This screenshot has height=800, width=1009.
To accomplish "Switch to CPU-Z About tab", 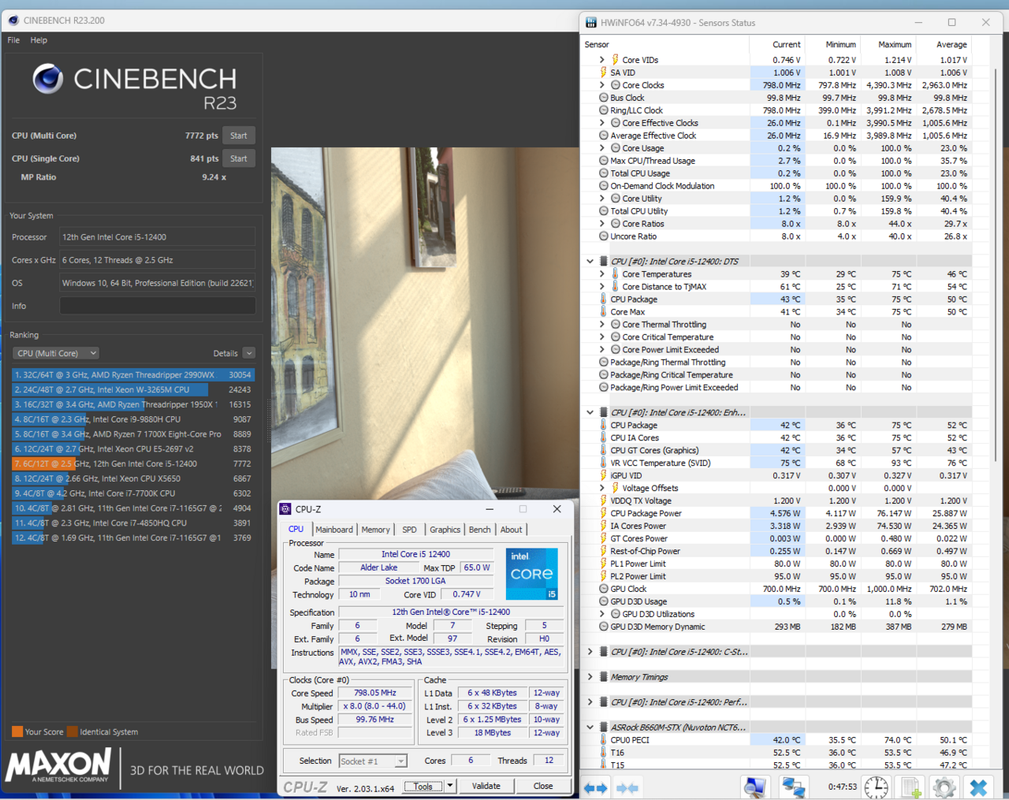I will [511, 529].
